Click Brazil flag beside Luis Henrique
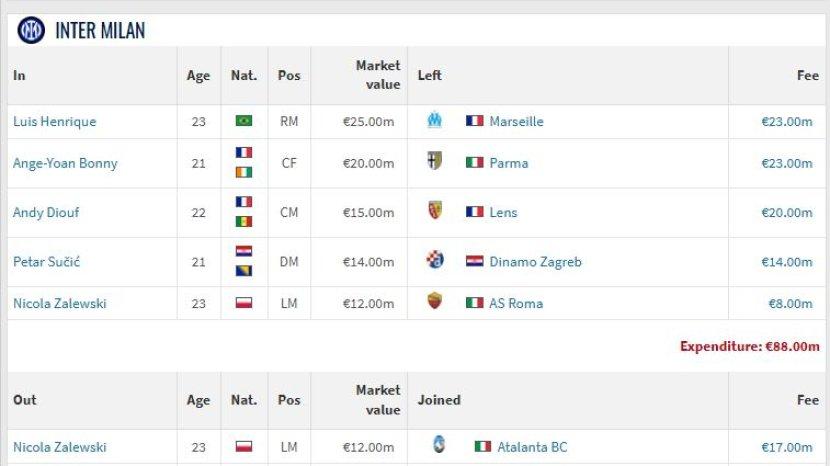This screenshot has height=466, width=830. 244,121
